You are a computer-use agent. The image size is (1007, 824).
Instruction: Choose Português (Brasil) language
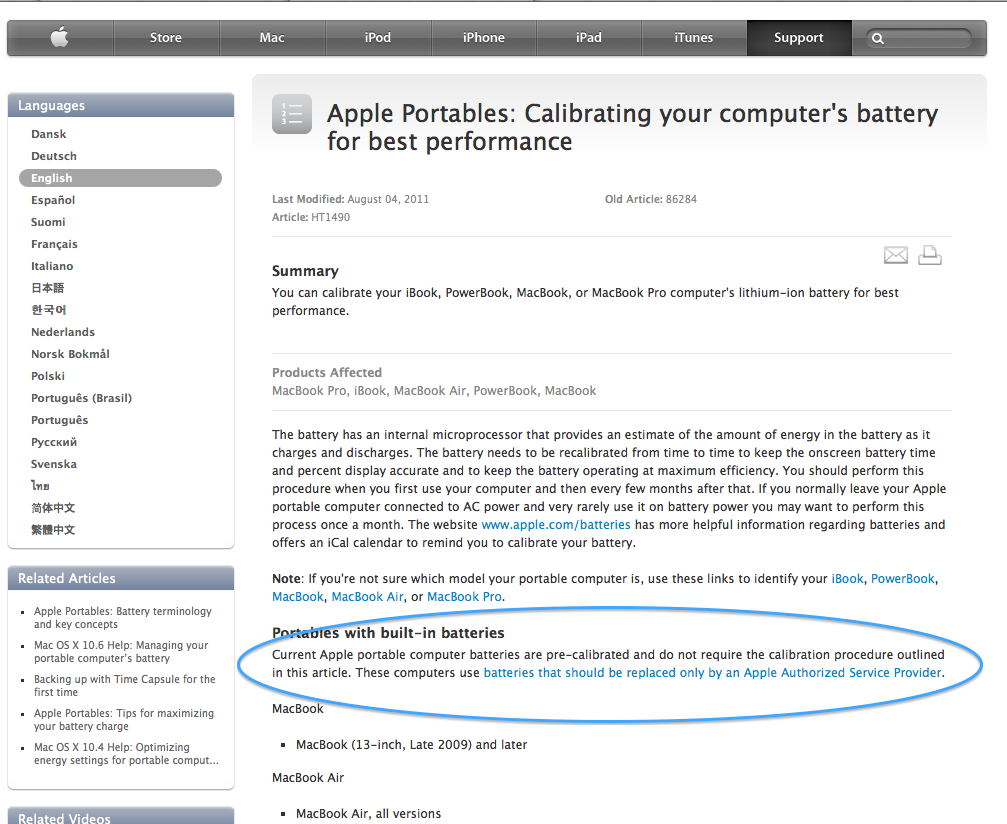tap(82, 398)
